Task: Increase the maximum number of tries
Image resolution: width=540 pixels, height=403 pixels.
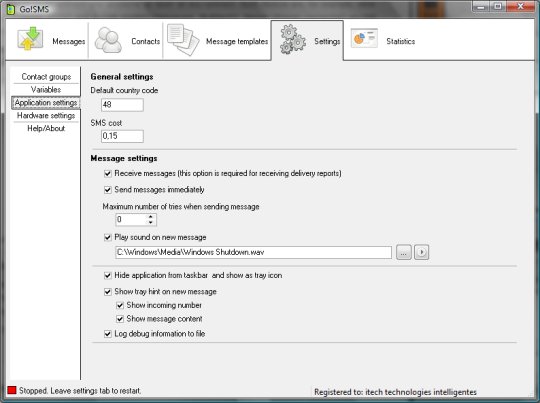Action: (x=151, y=217)
